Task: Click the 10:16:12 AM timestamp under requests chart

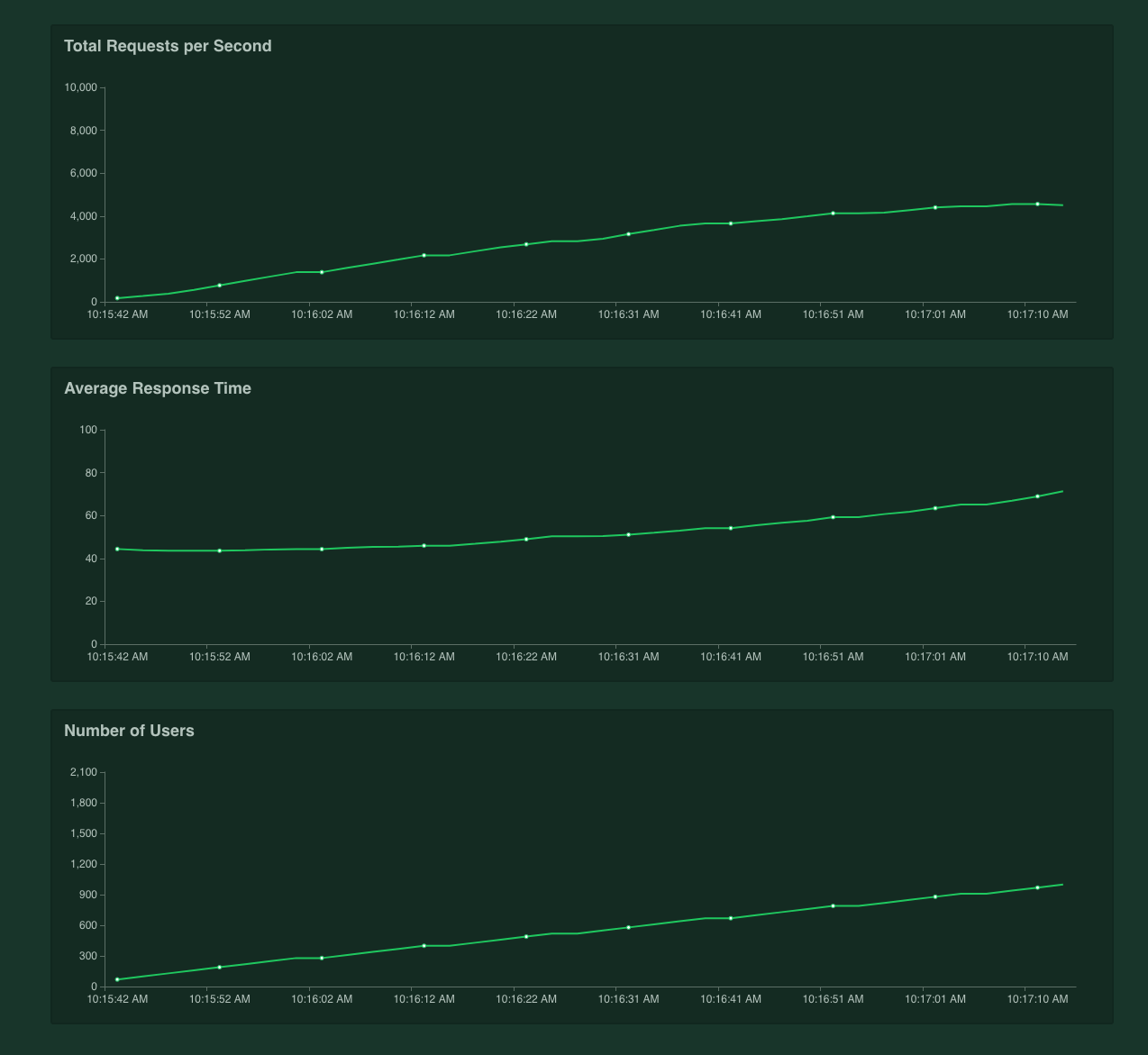Action: click(424, 314)
